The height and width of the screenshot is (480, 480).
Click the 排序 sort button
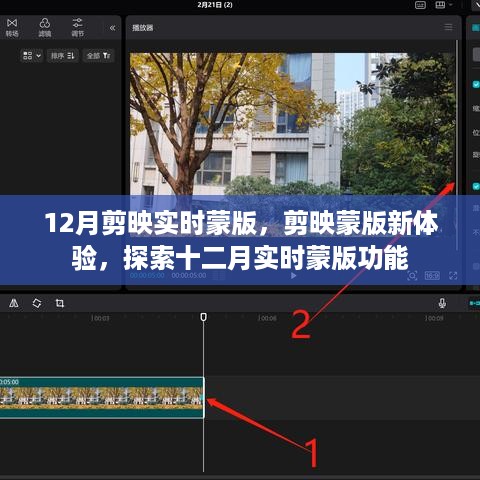tap(63, 56)
